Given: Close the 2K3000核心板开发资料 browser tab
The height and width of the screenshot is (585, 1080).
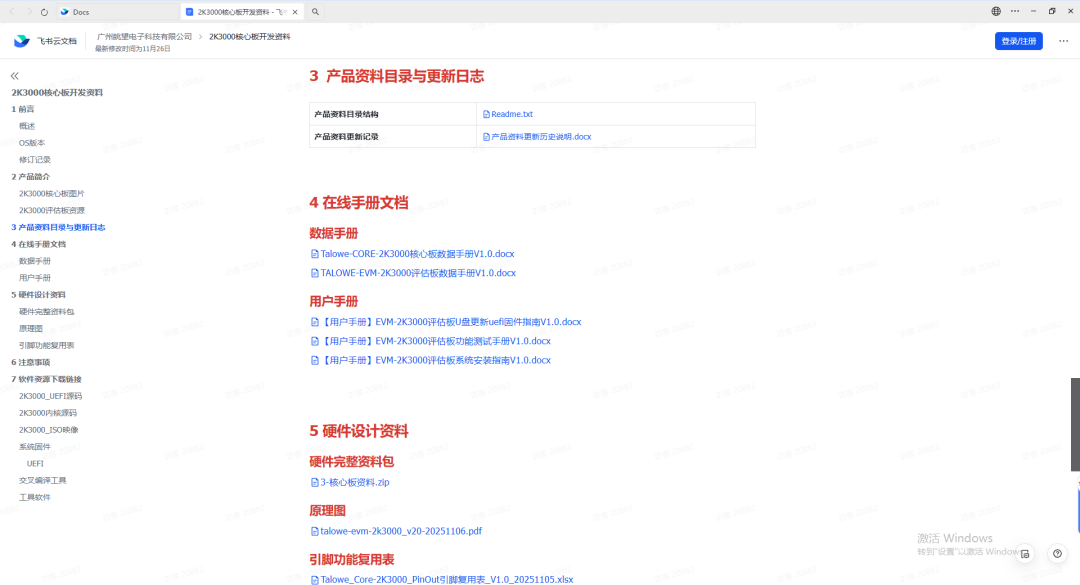Looking at the screenshot, I should click(x=295, y=12).
